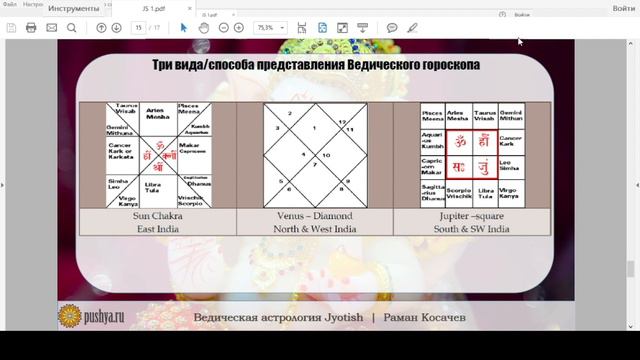Click the vertical scrollbar down arrow
The image size is (640, 360).
(631, 326)
